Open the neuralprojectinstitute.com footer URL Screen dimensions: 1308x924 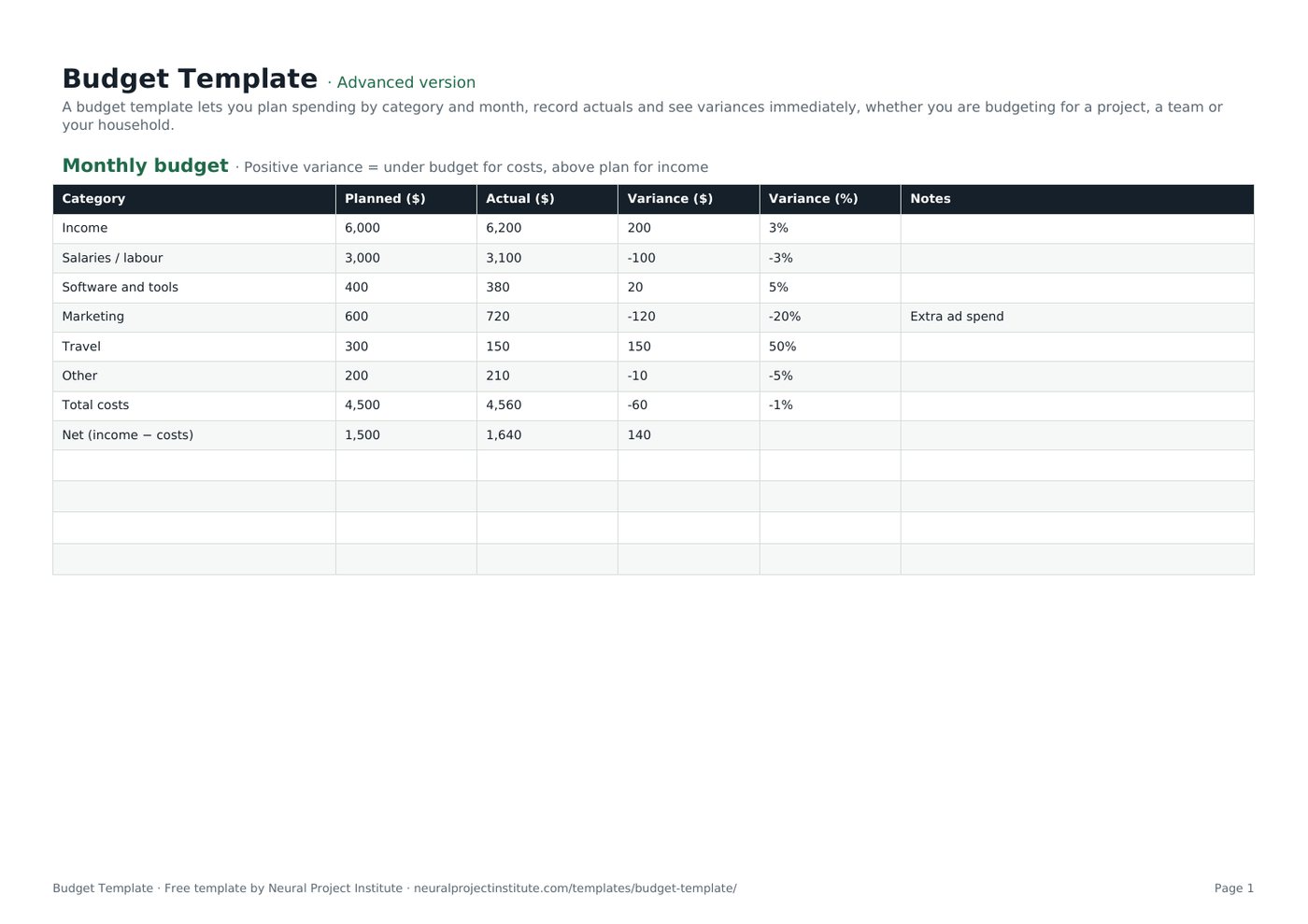pos(575,888)
